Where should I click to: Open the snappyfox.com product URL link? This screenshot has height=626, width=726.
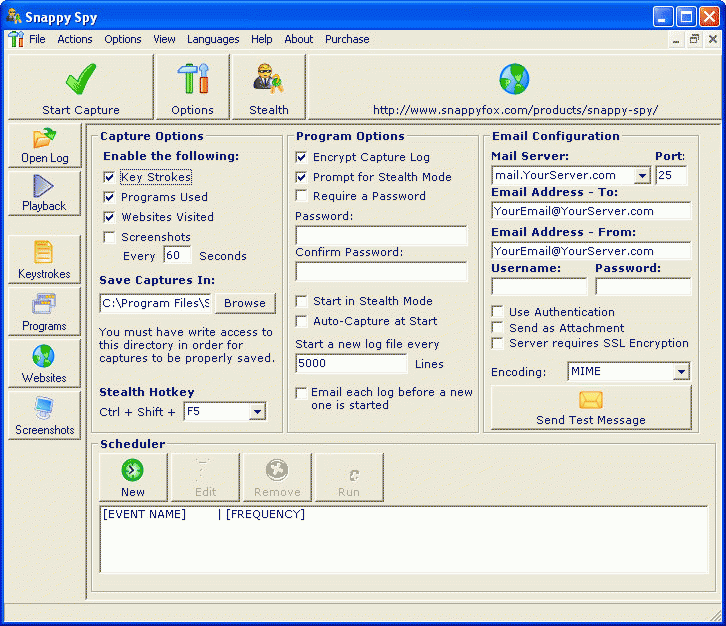pyautogui.click(x=515, y=110)
